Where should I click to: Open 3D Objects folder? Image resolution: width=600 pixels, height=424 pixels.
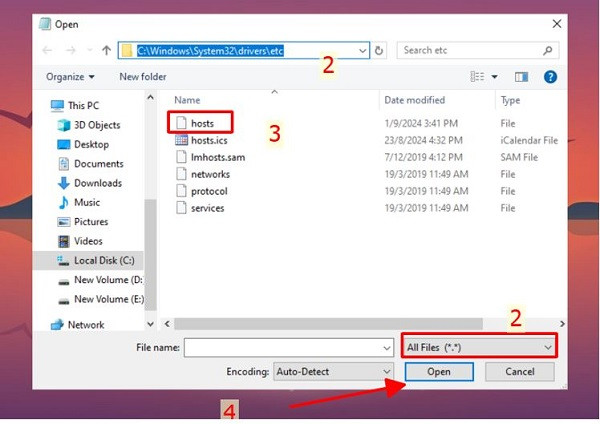88,125
